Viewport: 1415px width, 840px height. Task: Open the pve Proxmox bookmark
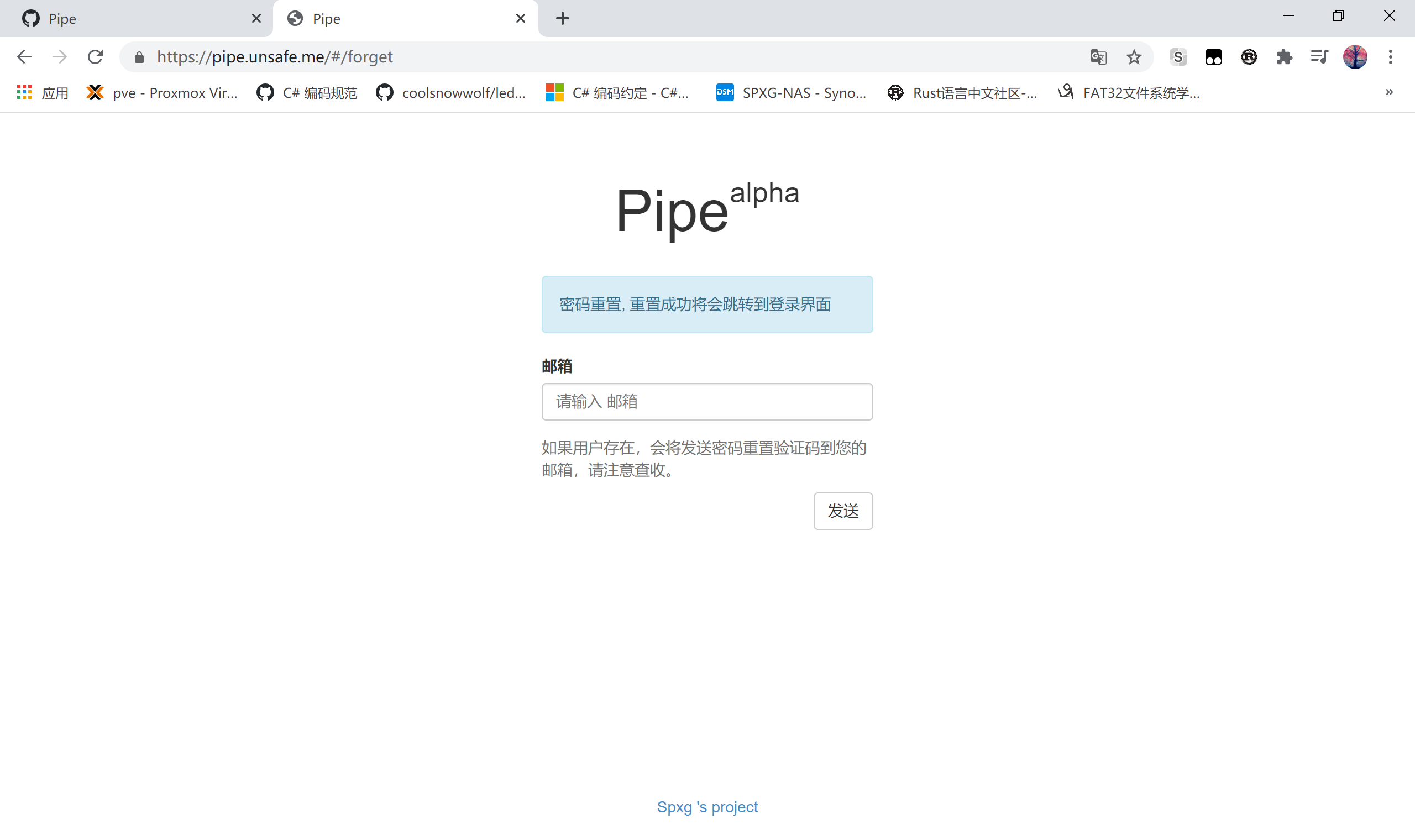163,93
